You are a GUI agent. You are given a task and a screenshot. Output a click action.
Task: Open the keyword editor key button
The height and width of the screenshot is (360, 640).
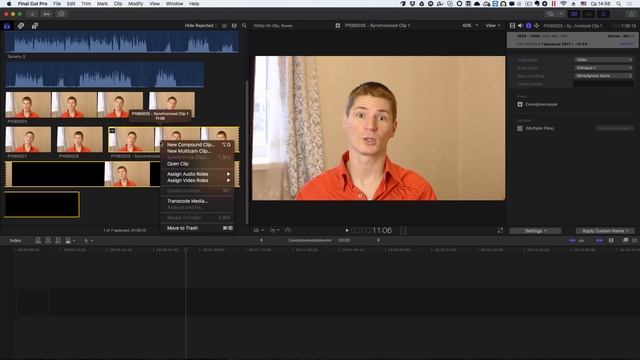click(x=47, y=14)
